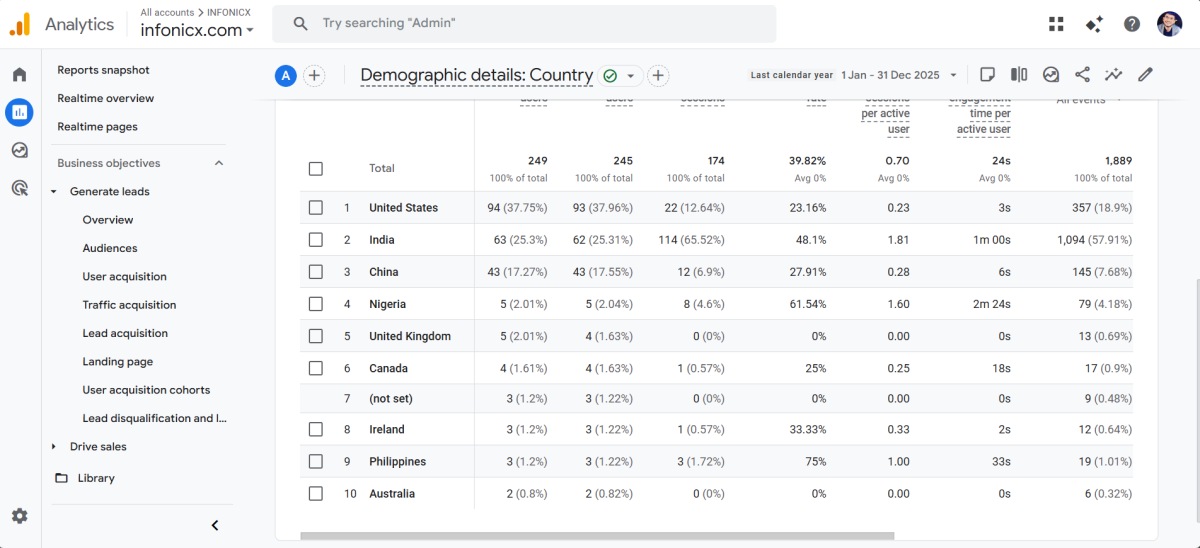Open the Library link
Screen dimensions: 1200x548
(x=96, y=478)
